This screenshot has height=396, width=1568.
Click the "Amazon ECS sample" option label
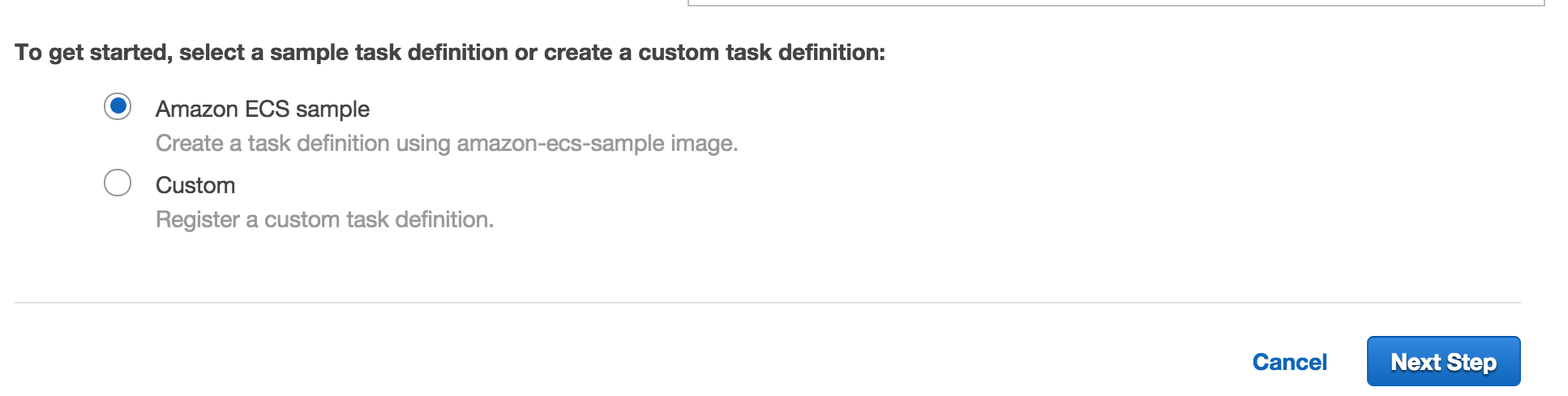coord(262,109)
